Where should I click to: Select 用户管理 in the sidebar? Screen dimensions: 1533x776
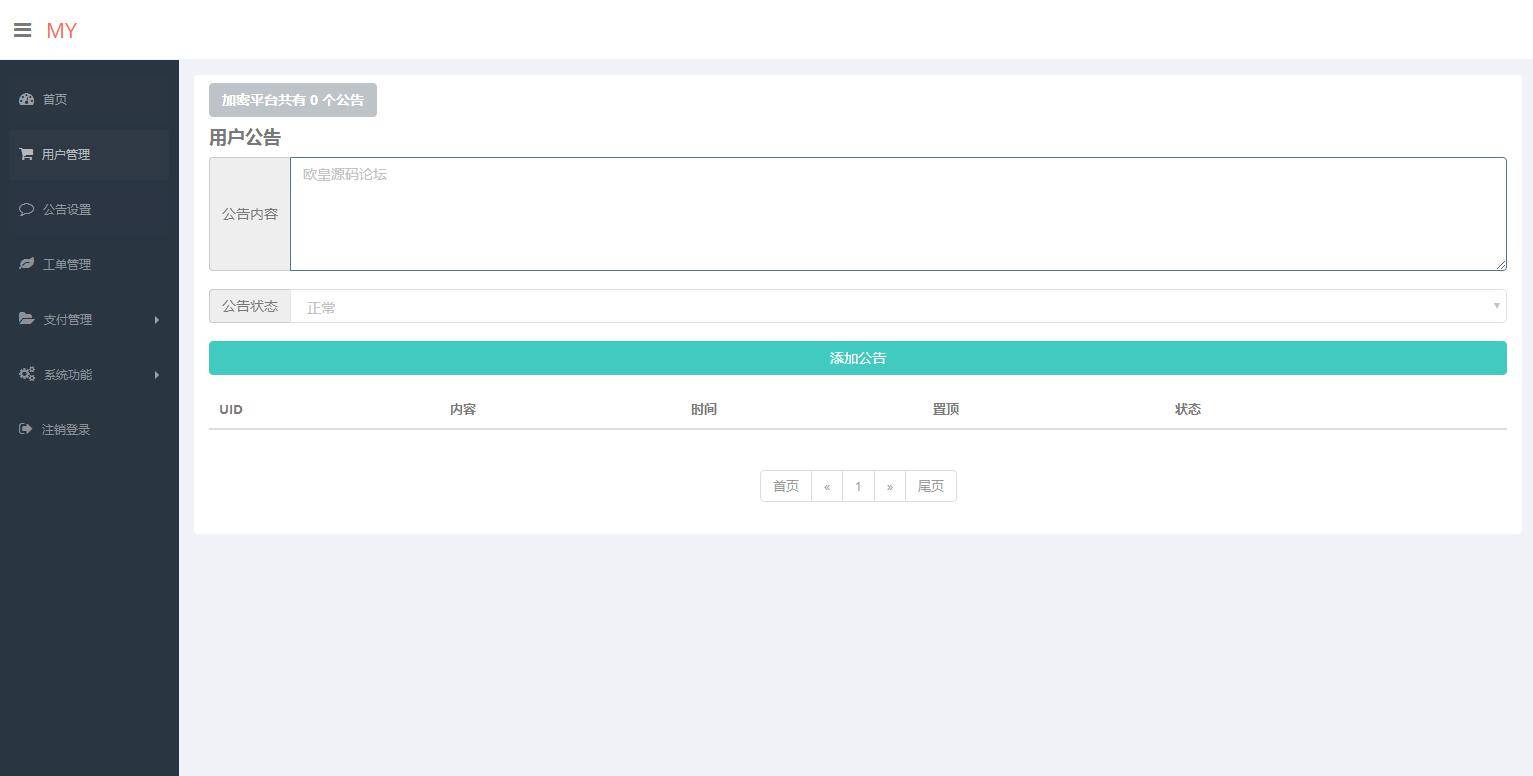coord(66,154)
